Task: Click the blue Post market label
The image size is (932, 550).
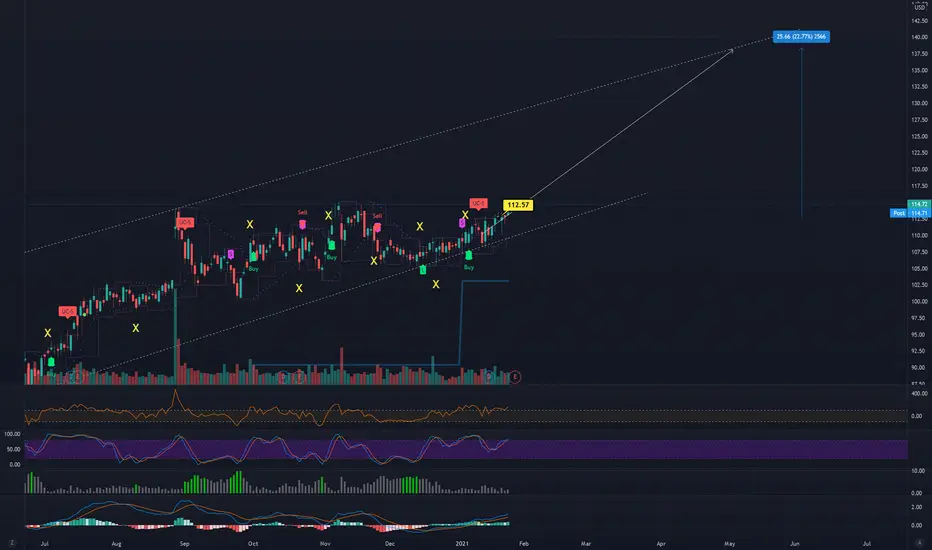Action: tap(898, 213)
